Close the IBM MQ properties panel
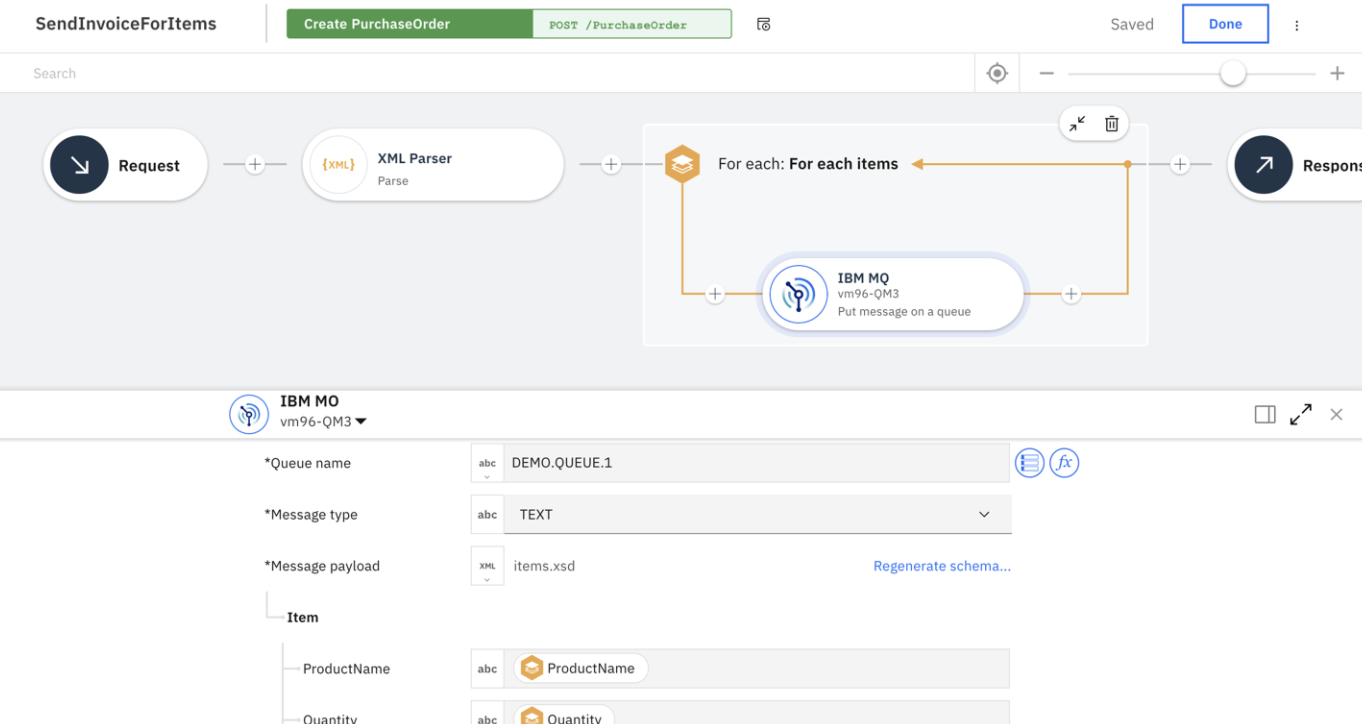 1336,414
